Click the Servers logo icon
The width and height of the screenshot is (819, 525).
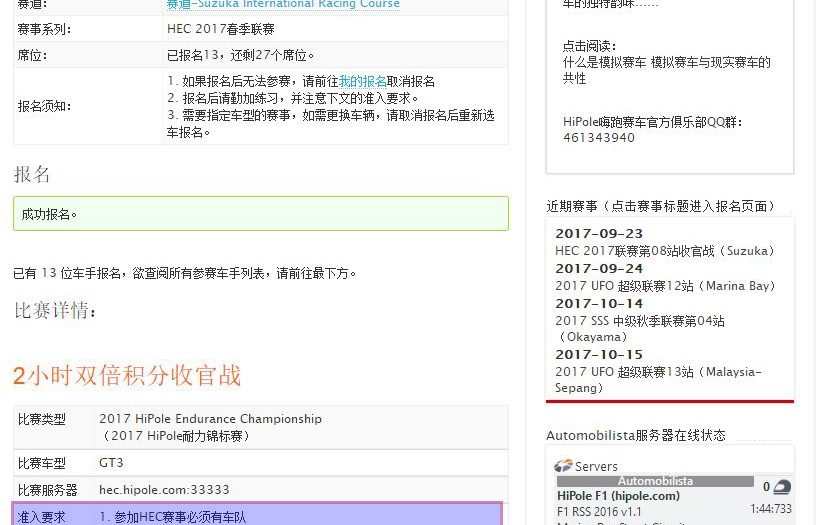(563, 465)
